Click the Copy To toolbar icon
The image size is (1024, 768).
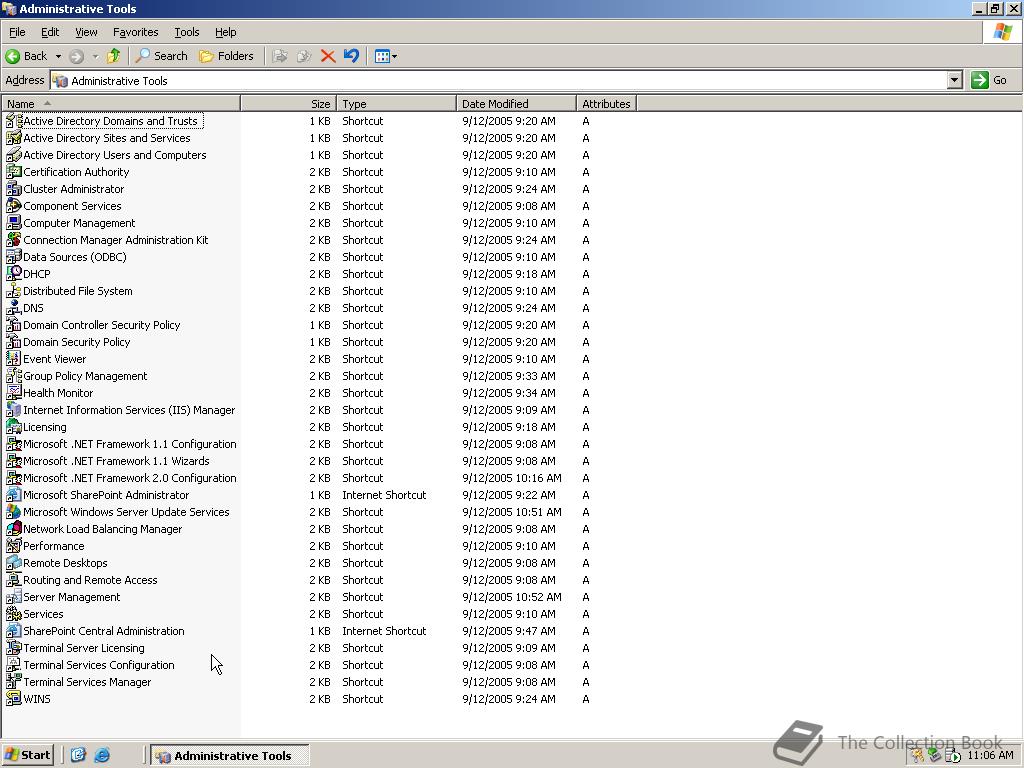304,56
